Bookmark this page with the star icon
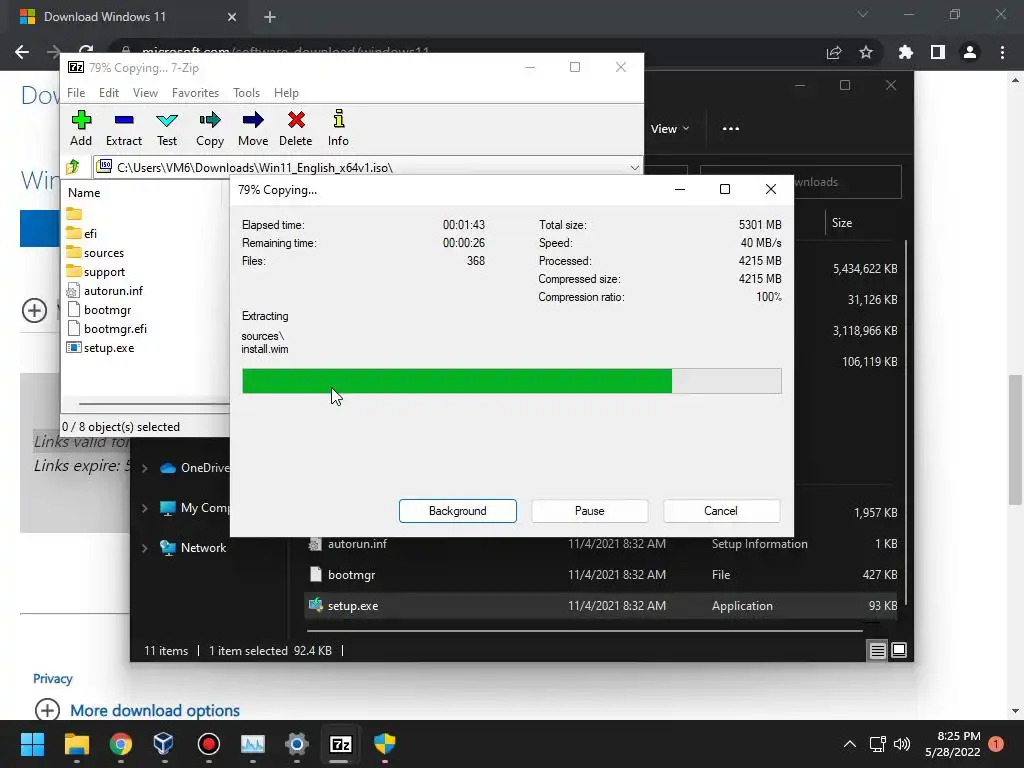Image resolution: width=1024 pixels, height=768 pixels. point(866,52)
